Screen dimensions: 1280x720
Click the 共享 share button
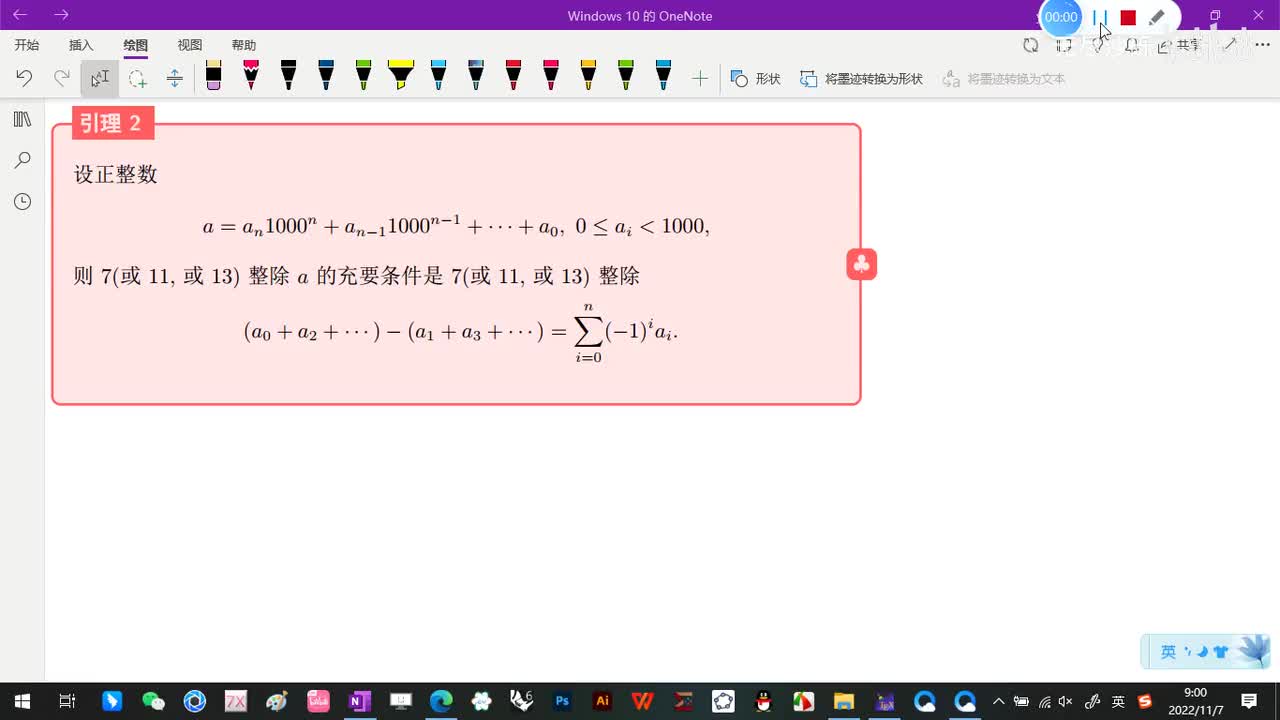coord(1179,45)
